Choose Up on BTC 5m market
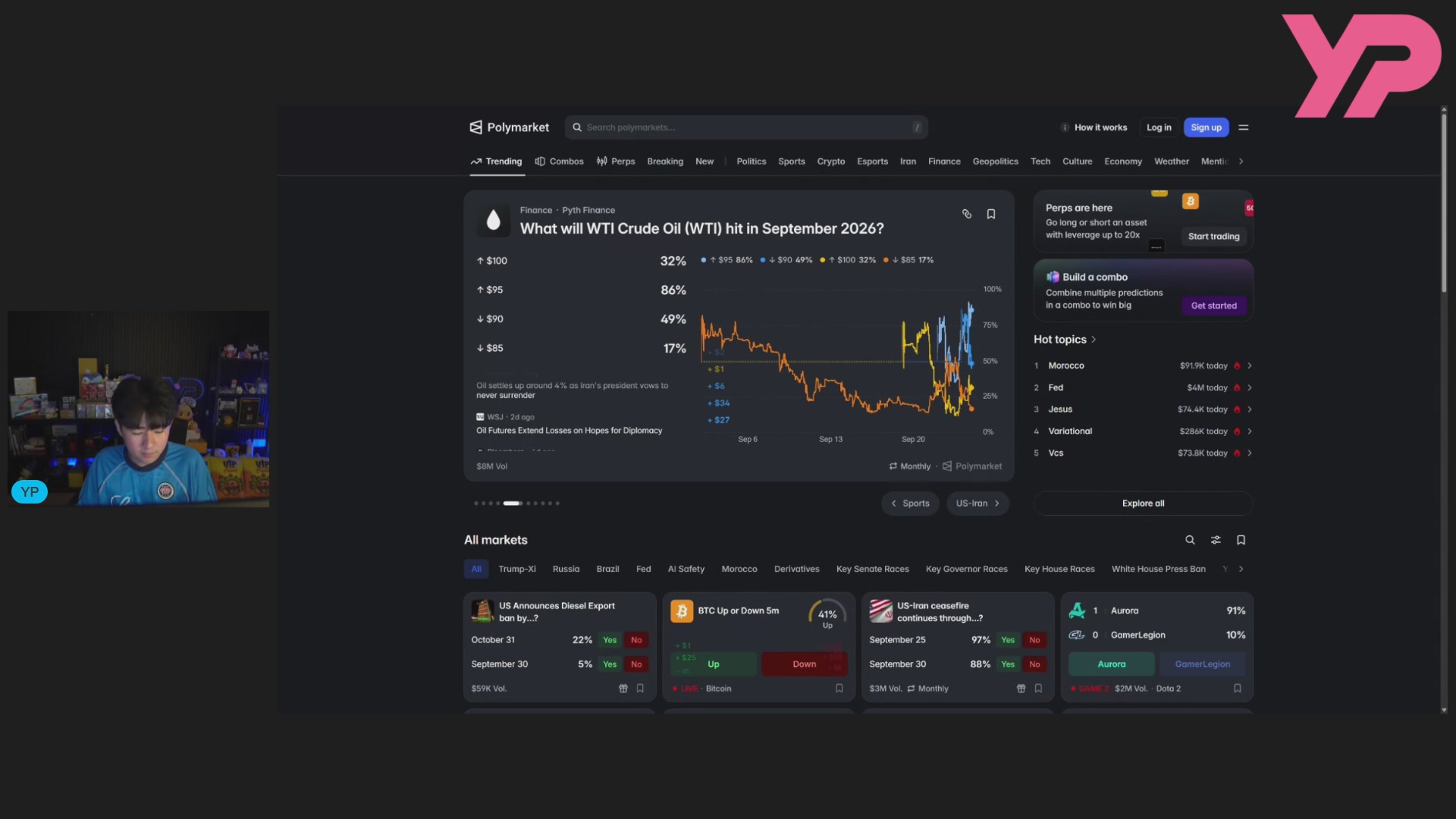The width and height of the screenshot is (1456, 819). (x=714, y=664)
